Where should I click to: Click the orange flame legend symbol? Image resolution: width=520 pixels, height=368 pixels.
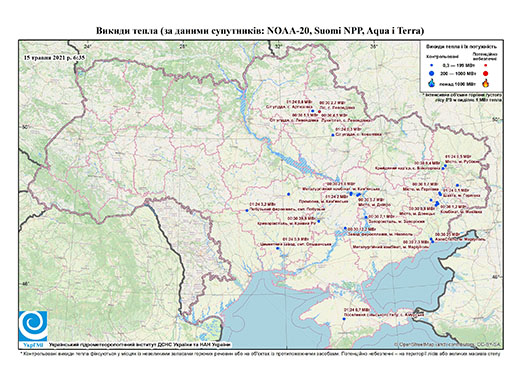point(486,83)
